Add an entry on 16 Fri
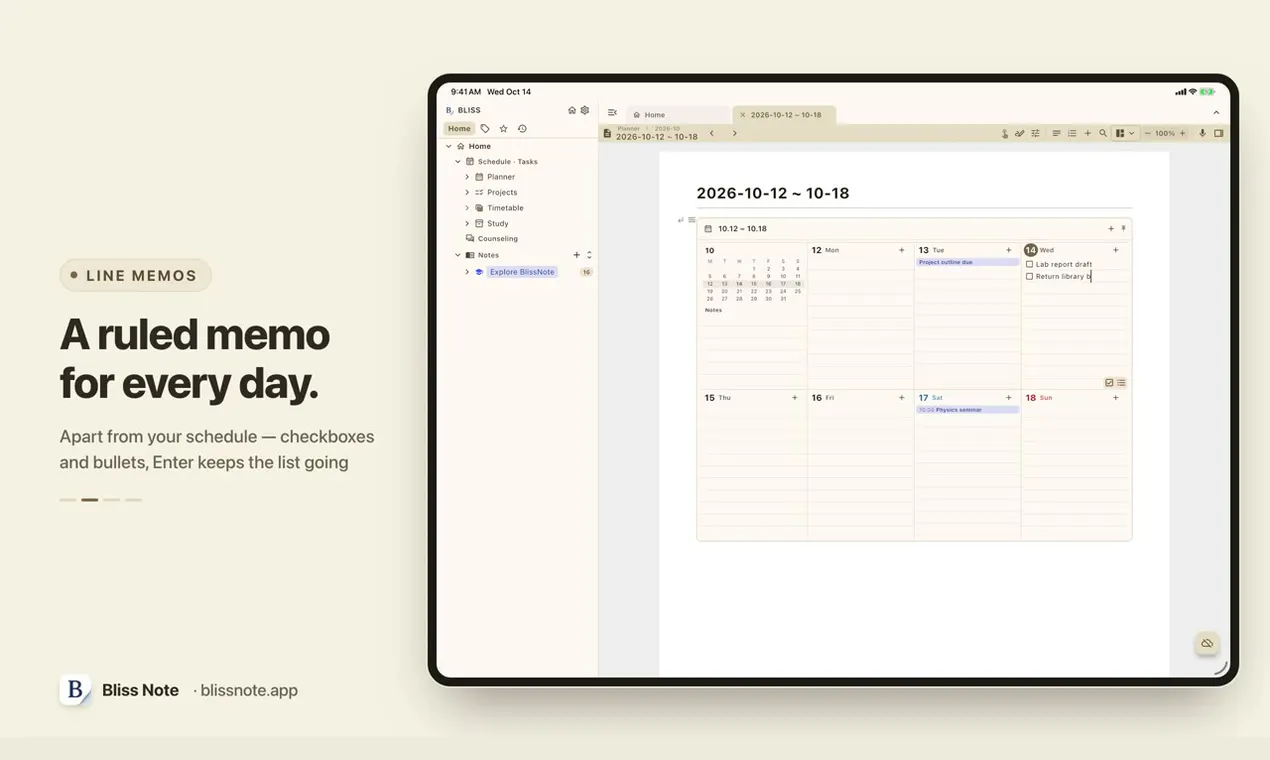This screenshot has height=760, width=1270. tap(902, 398)
